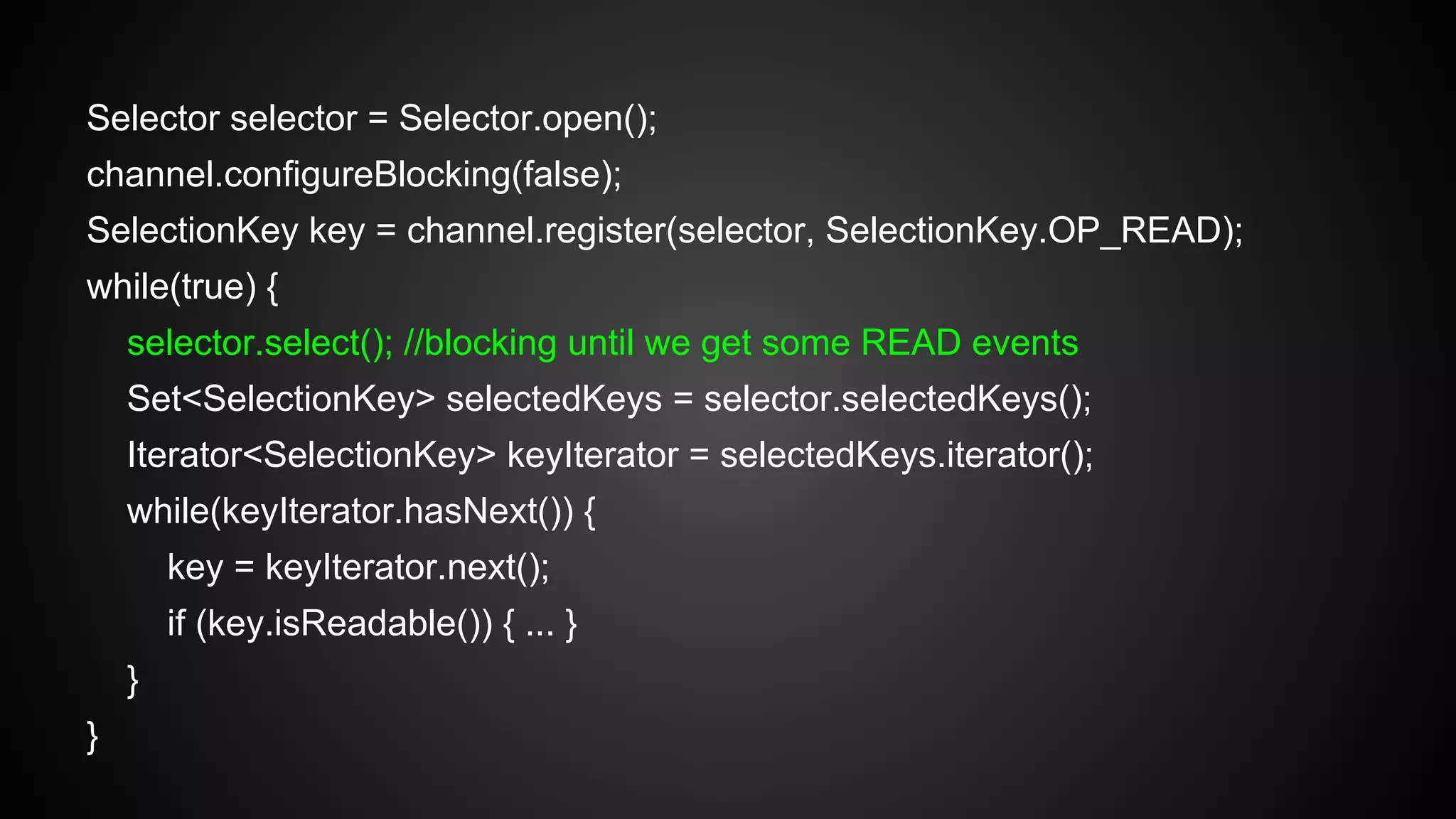The height and width of the screenshot is (819, 1456).
Task: Click the key.isReadable() condition
Action: [x=343, y=623]
